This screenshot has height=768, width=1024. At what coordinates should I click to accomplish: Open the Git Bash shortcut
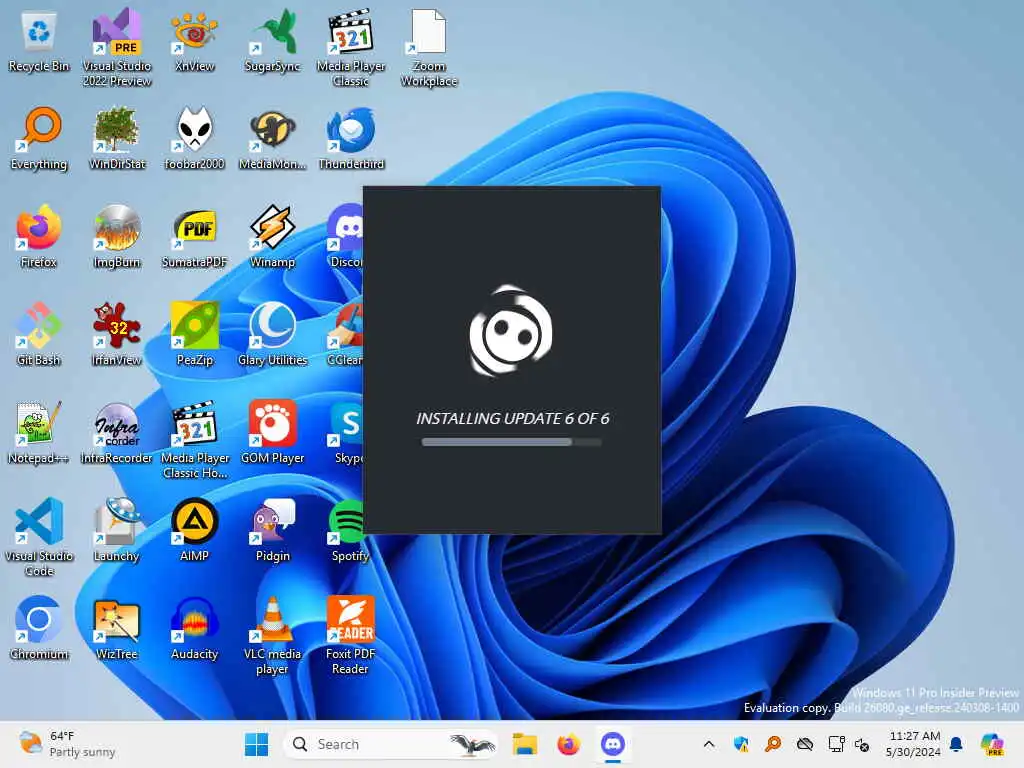pos(39,334)
